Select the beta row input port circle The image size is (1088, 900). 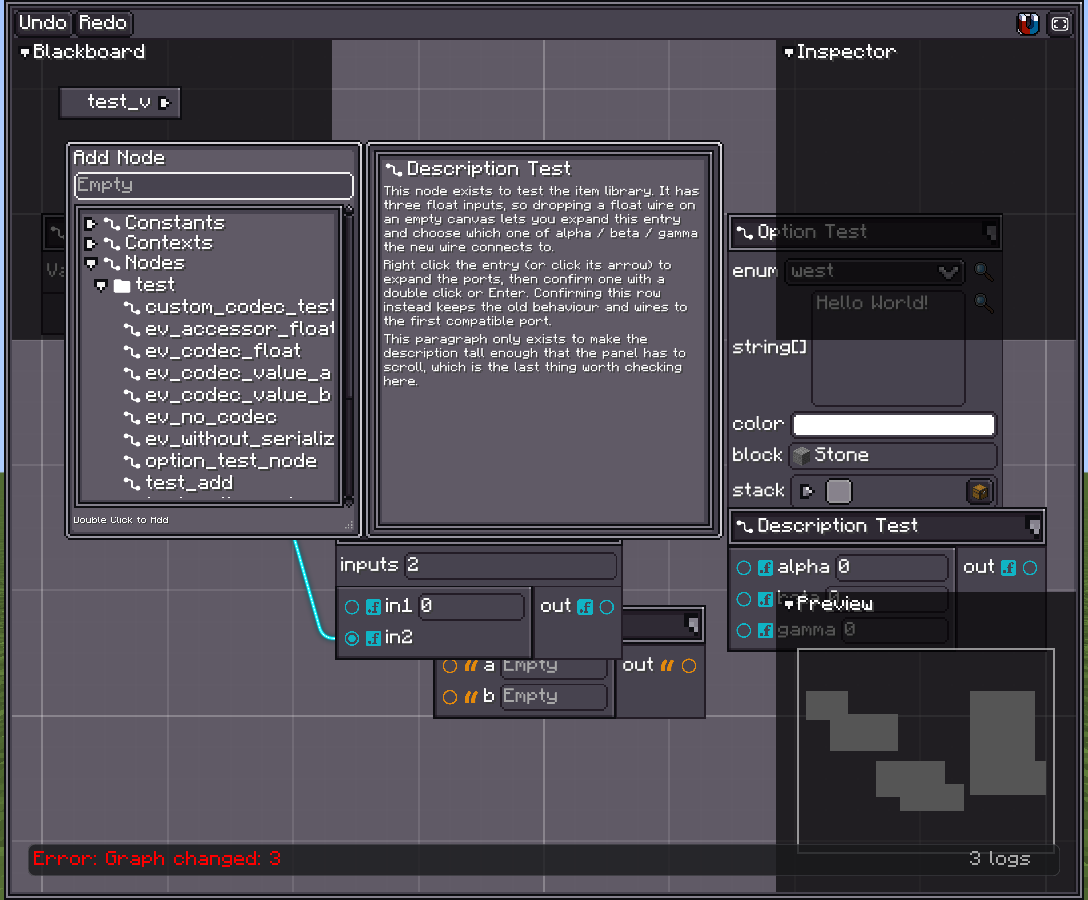point(744,600)
